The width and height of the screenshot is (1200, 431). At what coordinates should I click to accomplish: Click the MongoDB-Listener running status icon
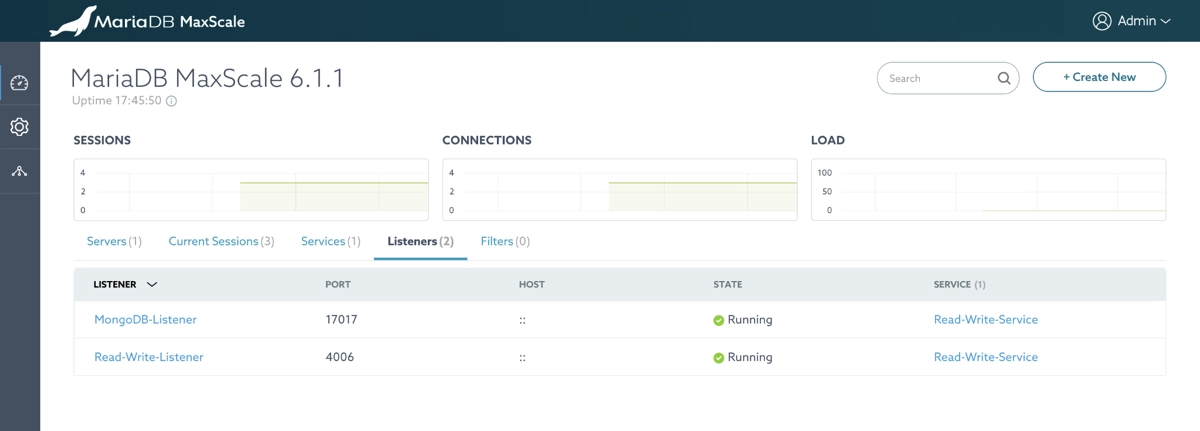718,320
